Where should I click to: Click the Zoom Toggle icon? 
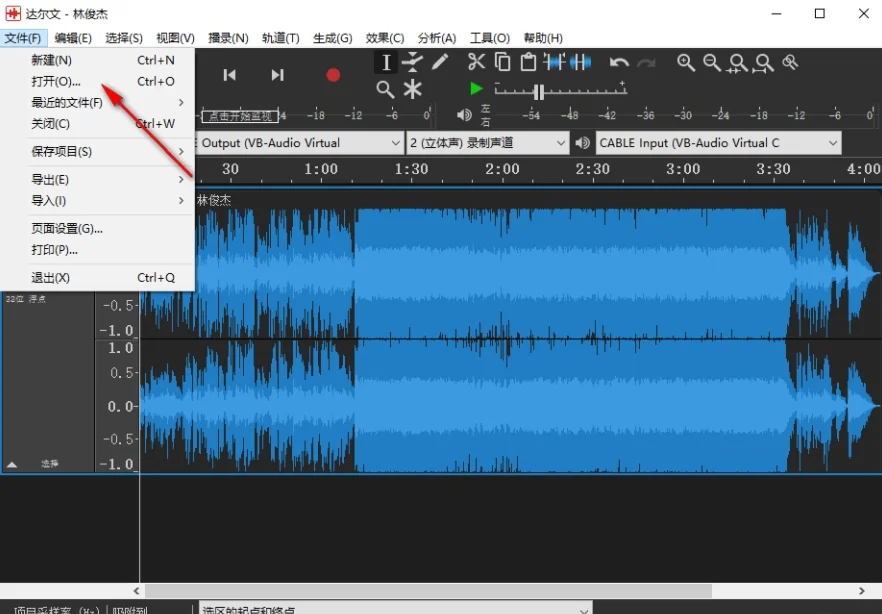click(790, 62)
